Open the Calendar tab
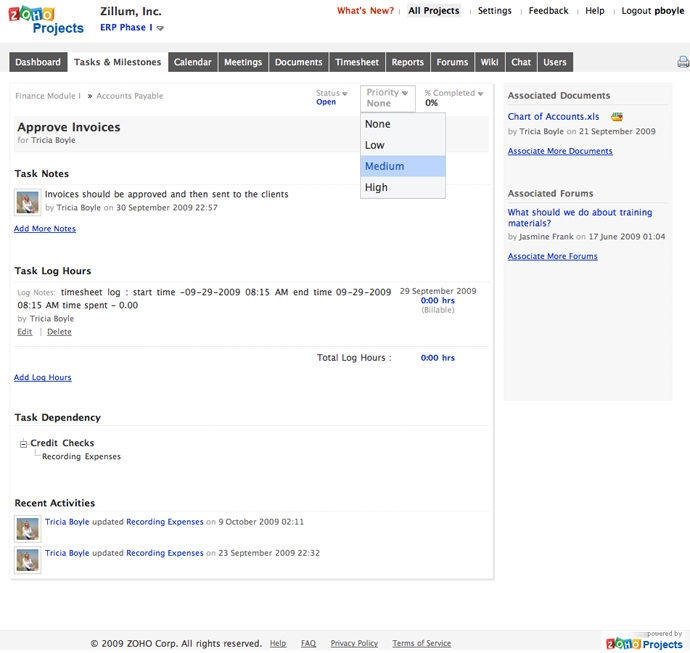The width and height of the screenshot is (690, 653). (x=192, y=62)
